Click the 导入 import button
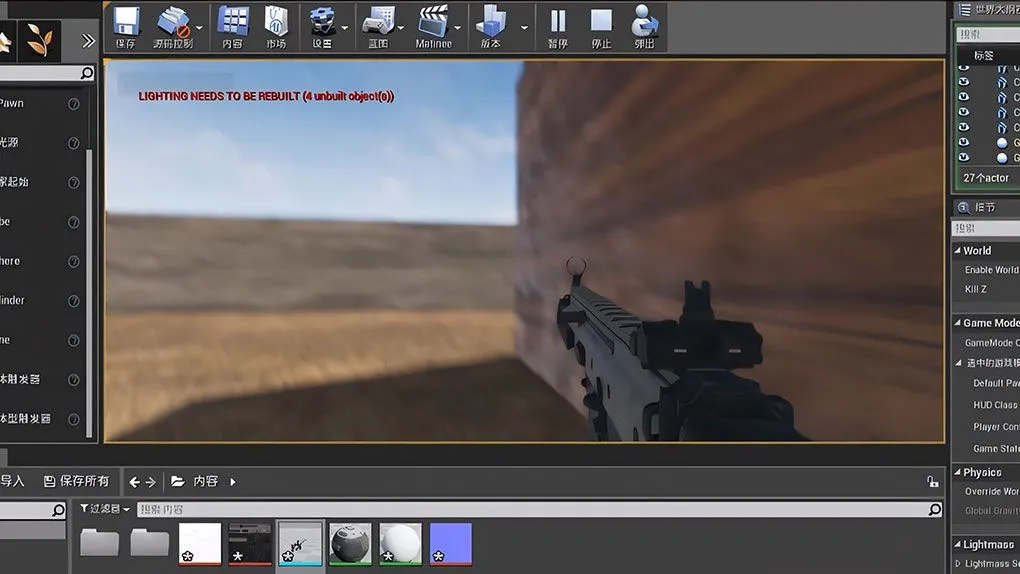The image size is (1020, 574). point(12,481)
